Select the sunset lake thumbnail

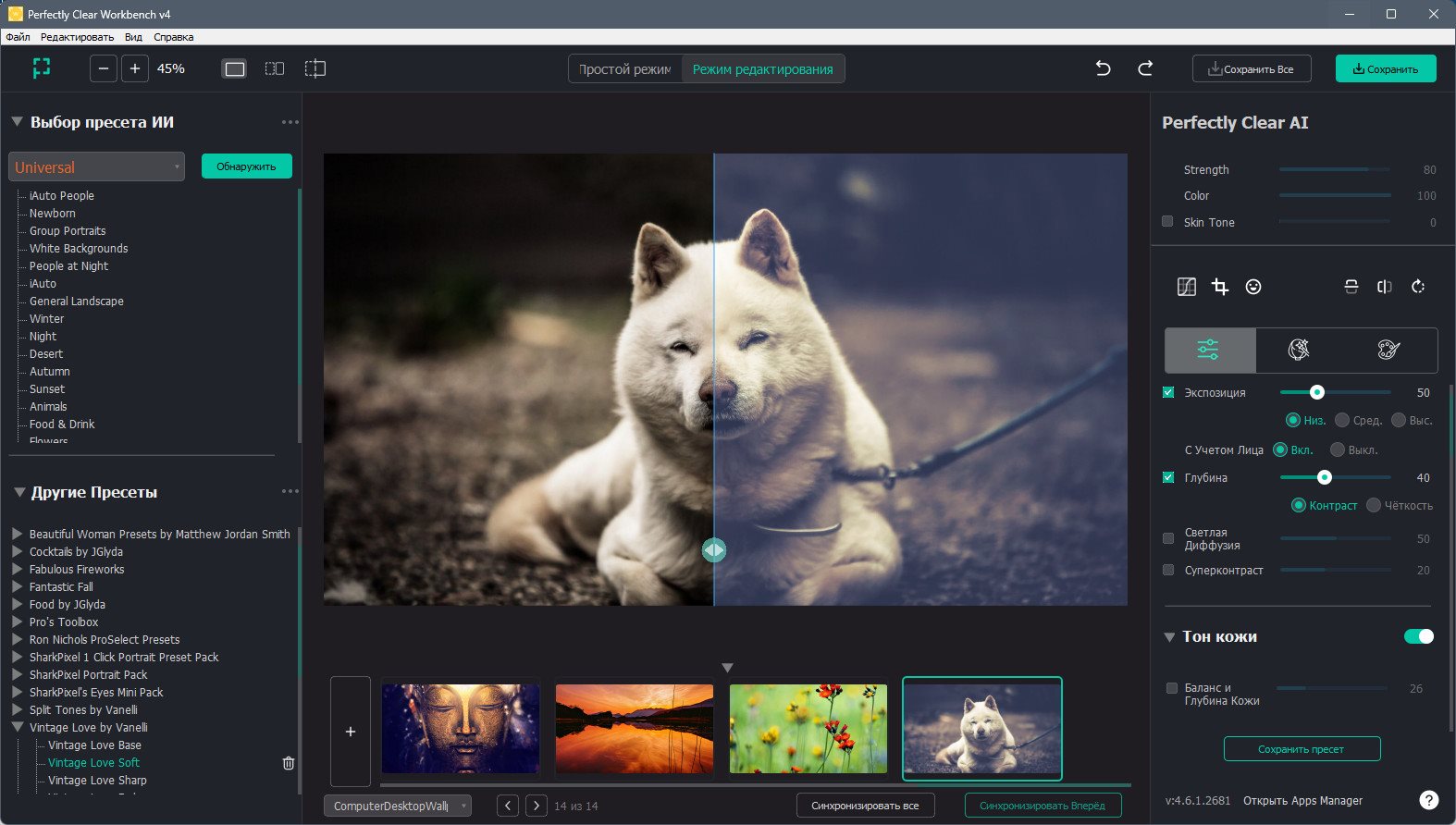click(x=635, y=729)
